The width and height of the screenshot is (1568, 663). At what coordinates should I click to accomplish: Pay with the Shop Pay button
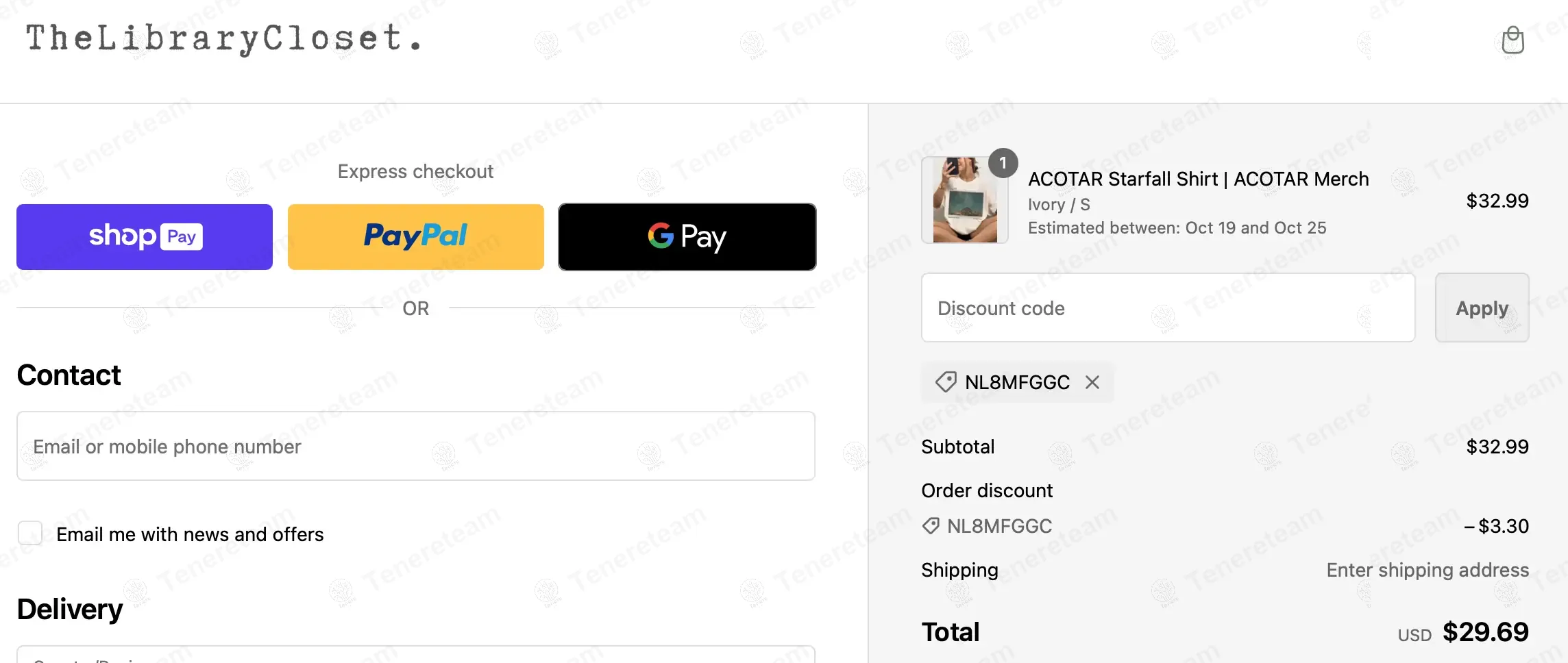coord(145,237)
